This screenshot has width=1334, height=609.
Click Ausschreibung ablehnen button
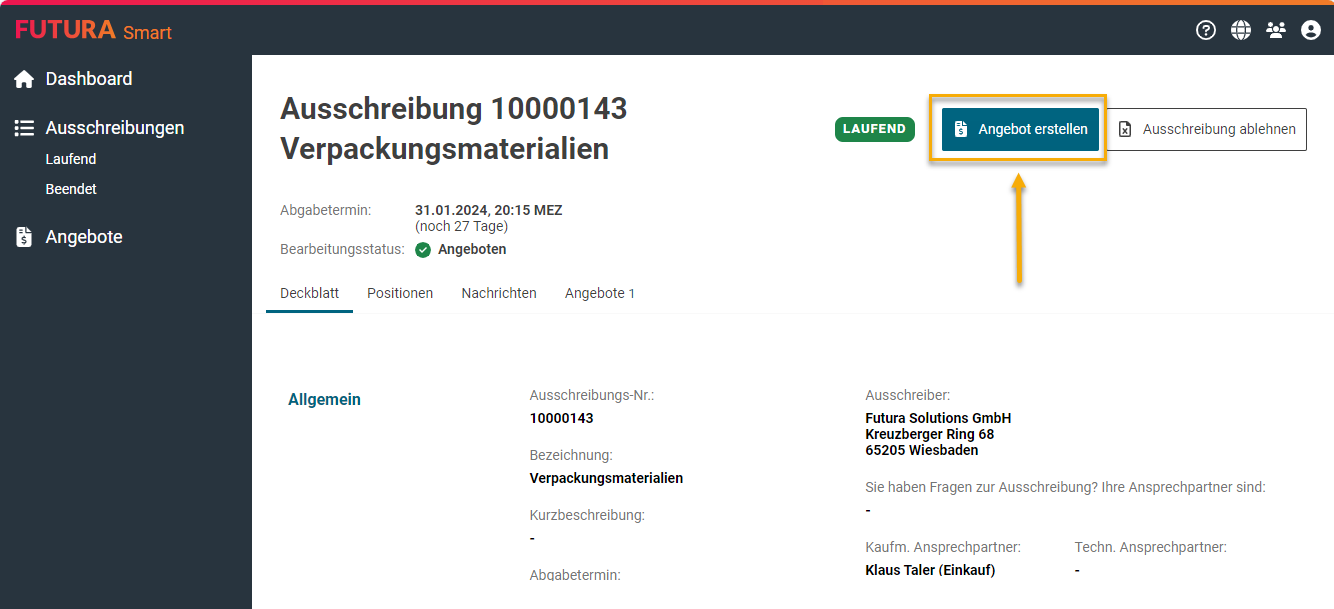(x=1206, y=129)
